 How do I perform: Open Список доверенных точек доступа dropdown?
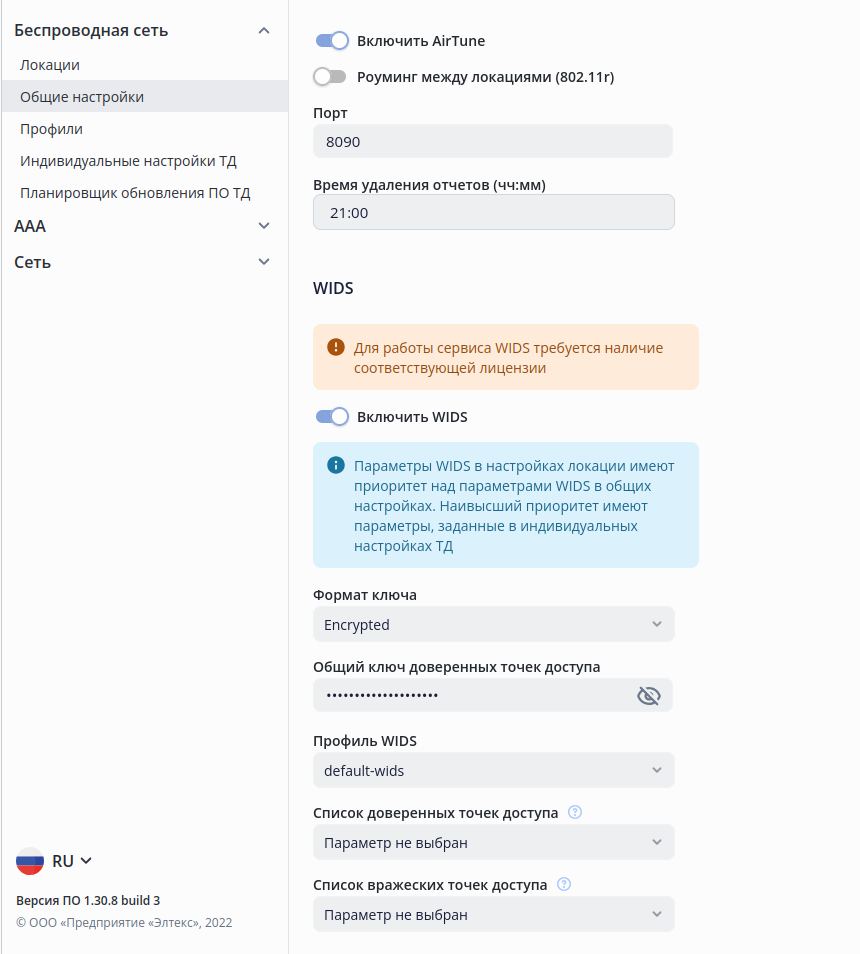coord(493,843)
